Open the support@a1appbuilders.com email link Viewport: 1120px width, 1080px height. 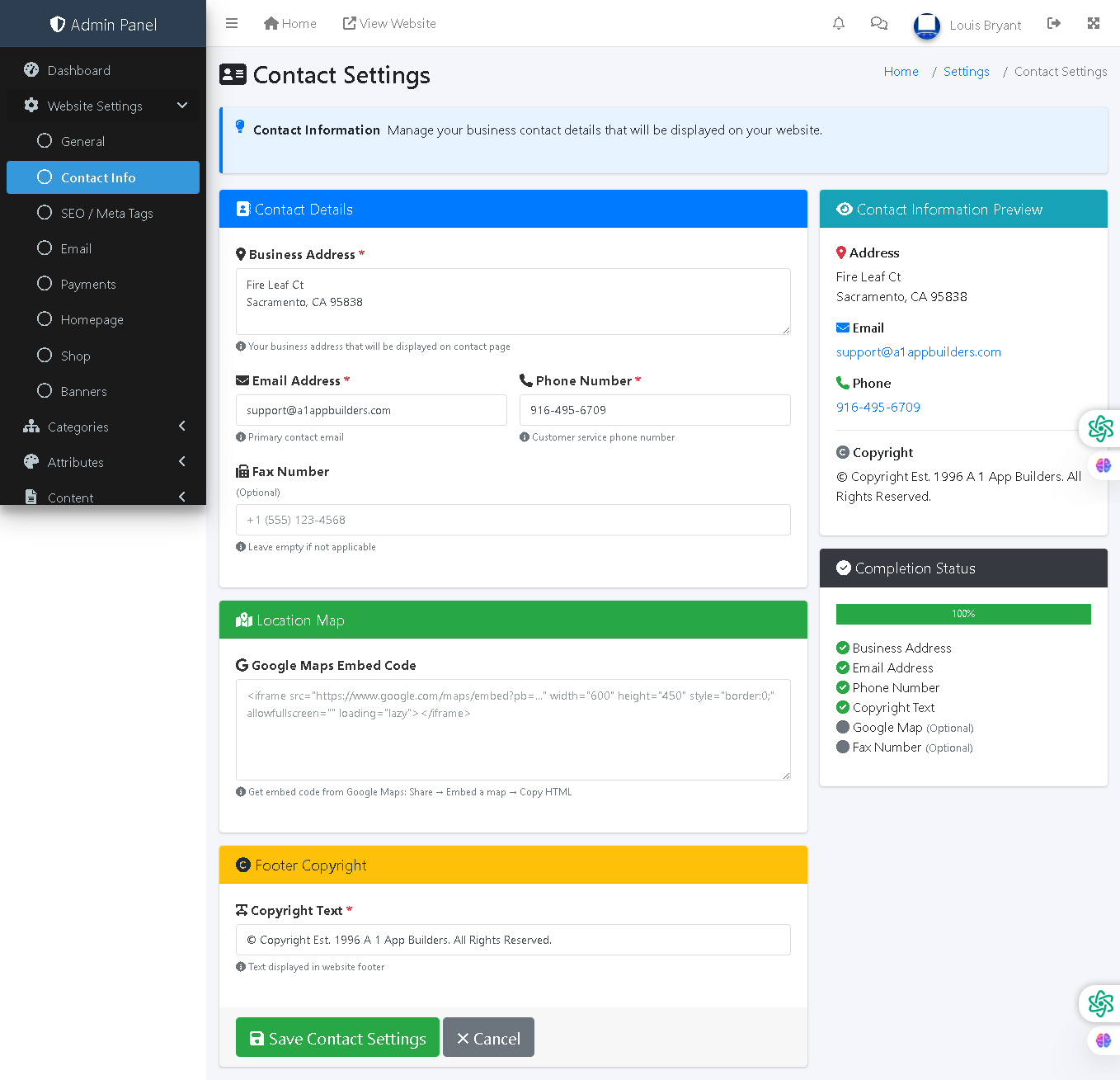pos(918,351)
